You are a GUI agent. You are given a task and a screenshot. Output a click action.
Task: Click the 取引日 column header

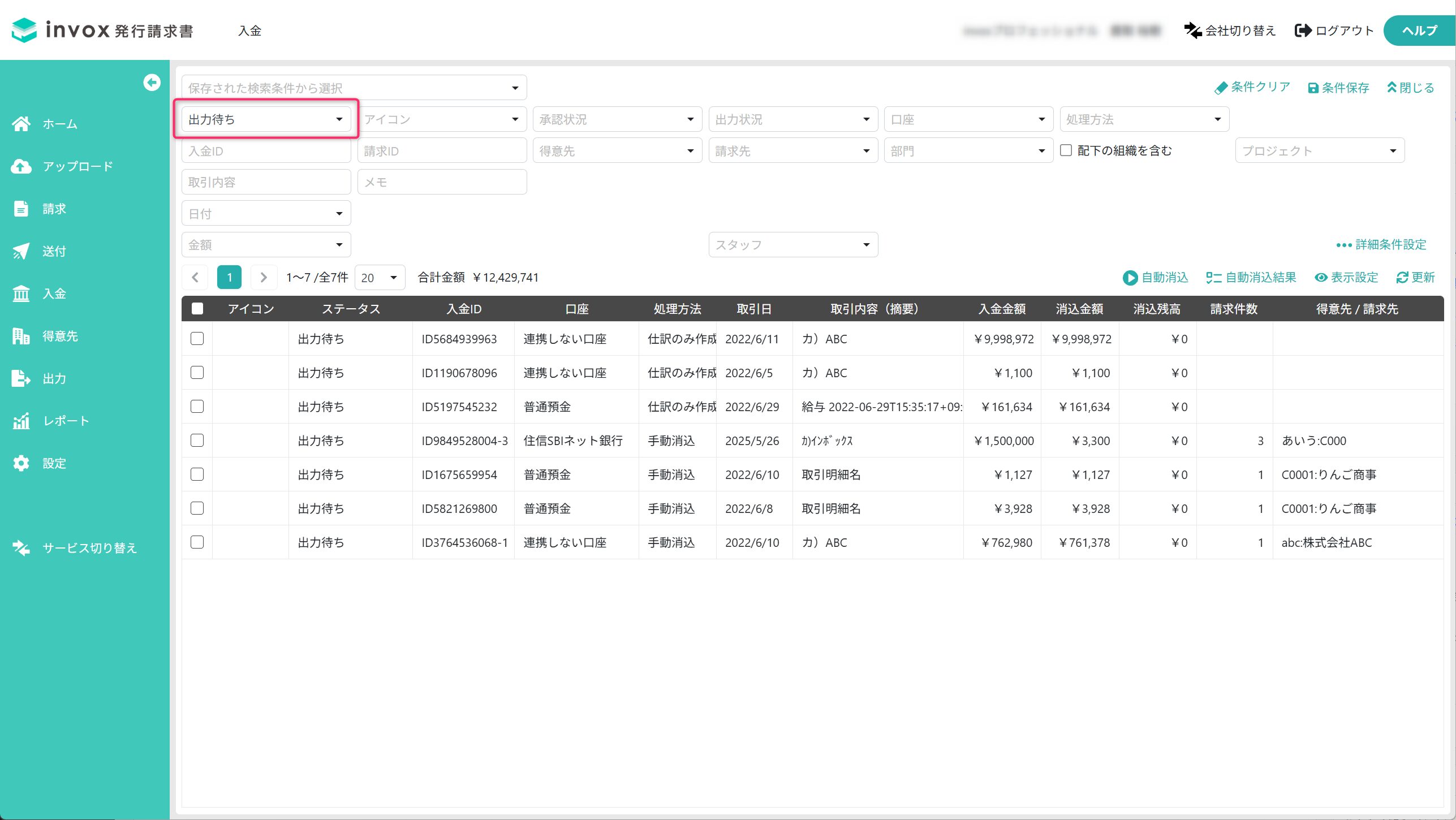pos(753,309)
